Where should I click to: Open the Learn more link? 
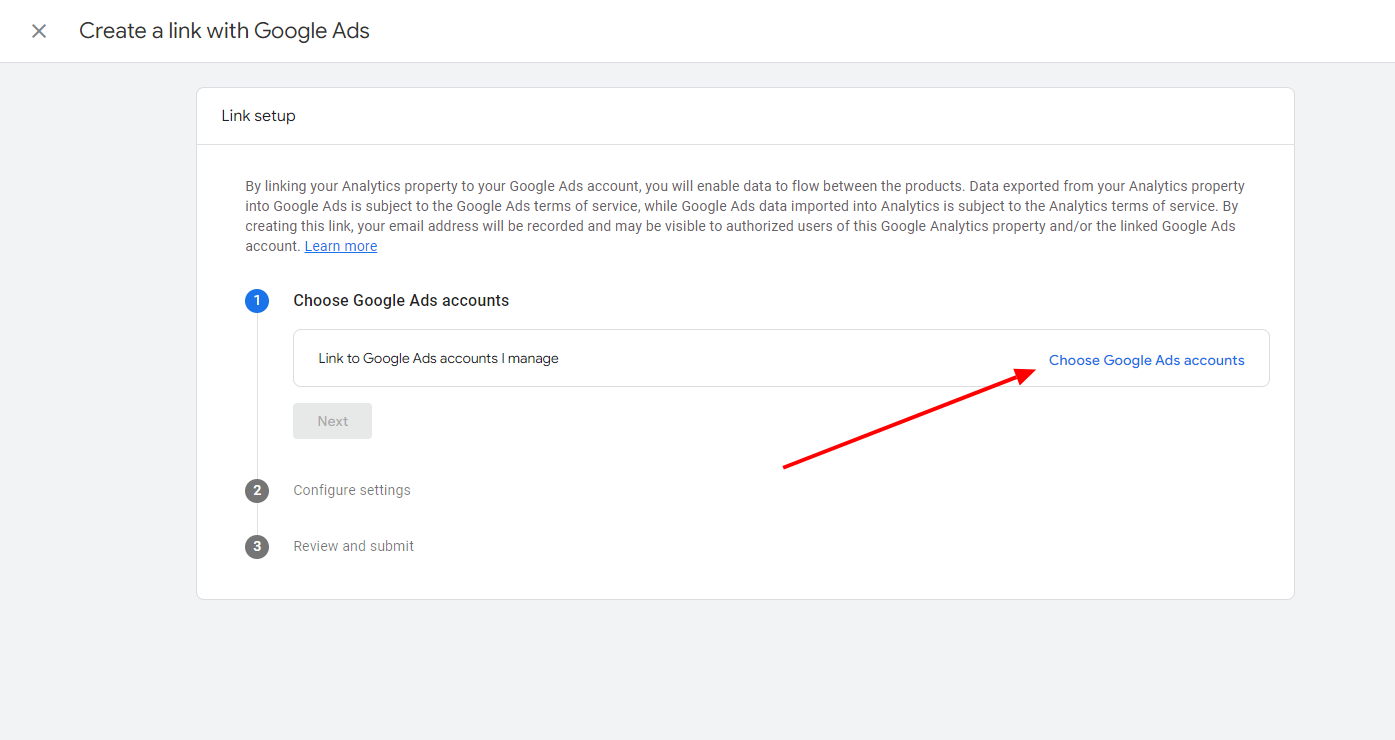(x=341, y=246)
